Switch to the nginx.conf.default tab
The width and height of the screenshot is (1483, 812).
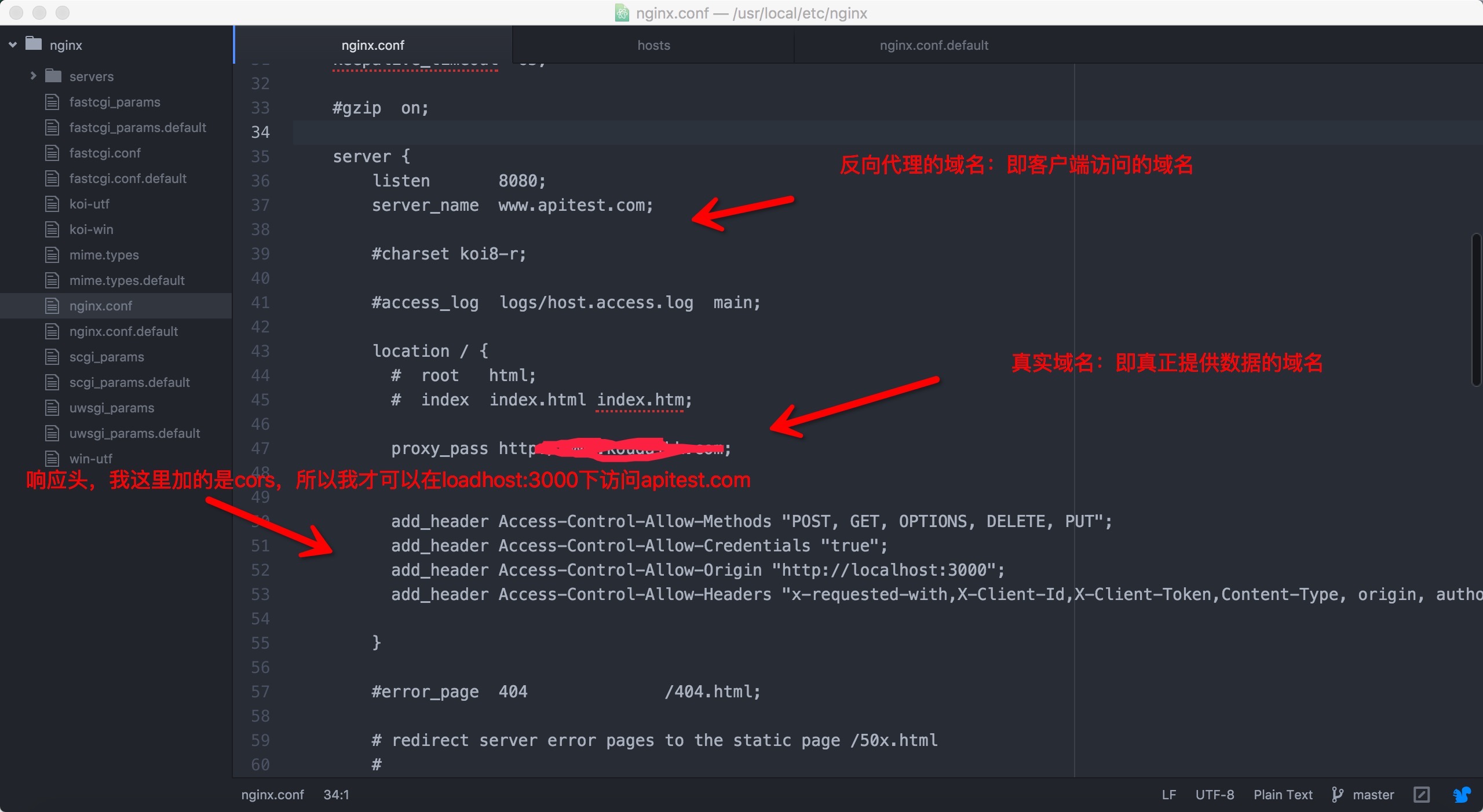coord(934,45)
